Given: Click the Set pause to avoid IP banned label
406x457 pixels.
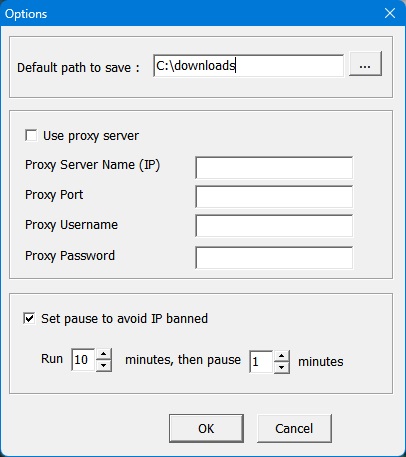Looking at the screenshot, I should pyautogui.click(x=124, y=319).
